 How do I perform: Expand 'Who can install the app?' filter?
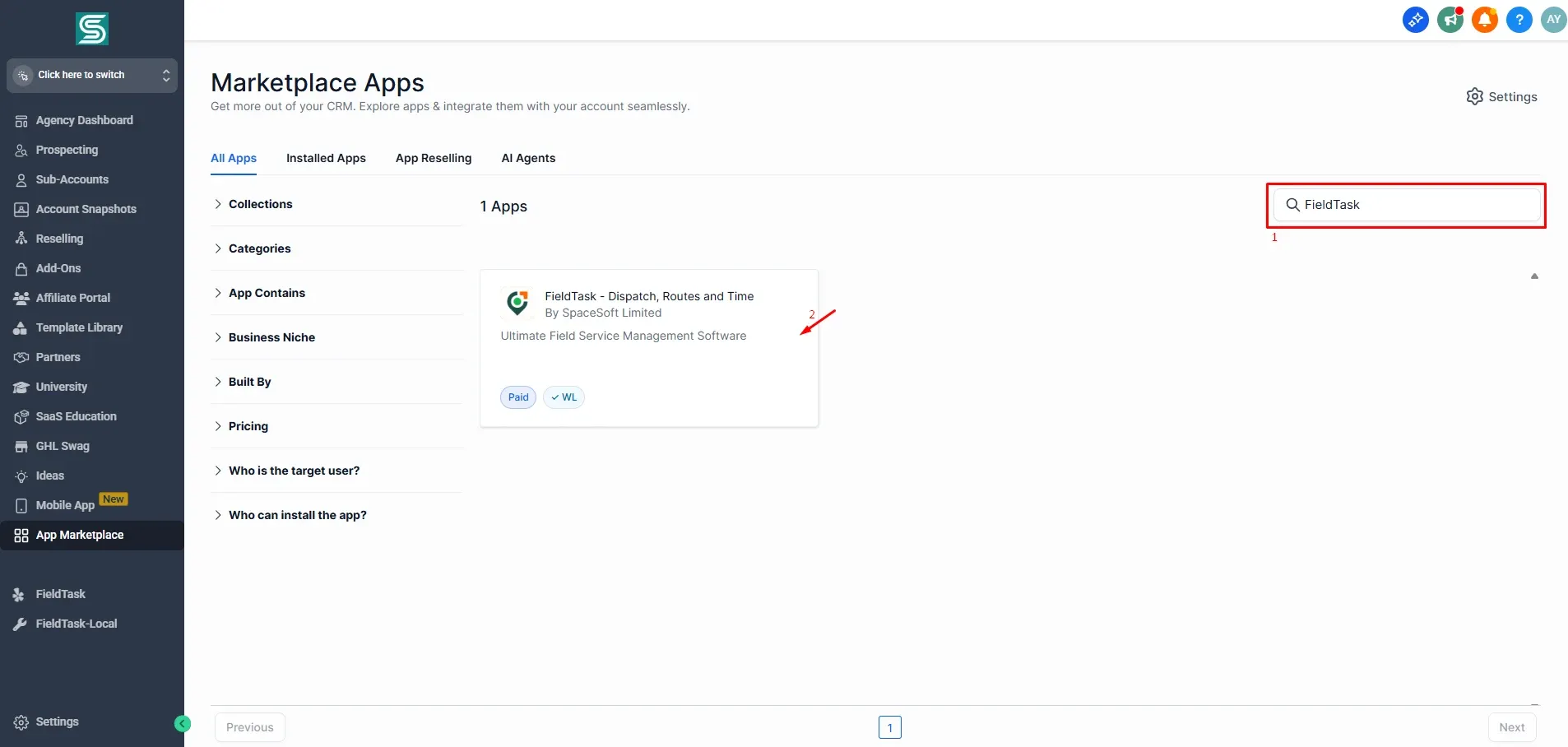(337, 515)
